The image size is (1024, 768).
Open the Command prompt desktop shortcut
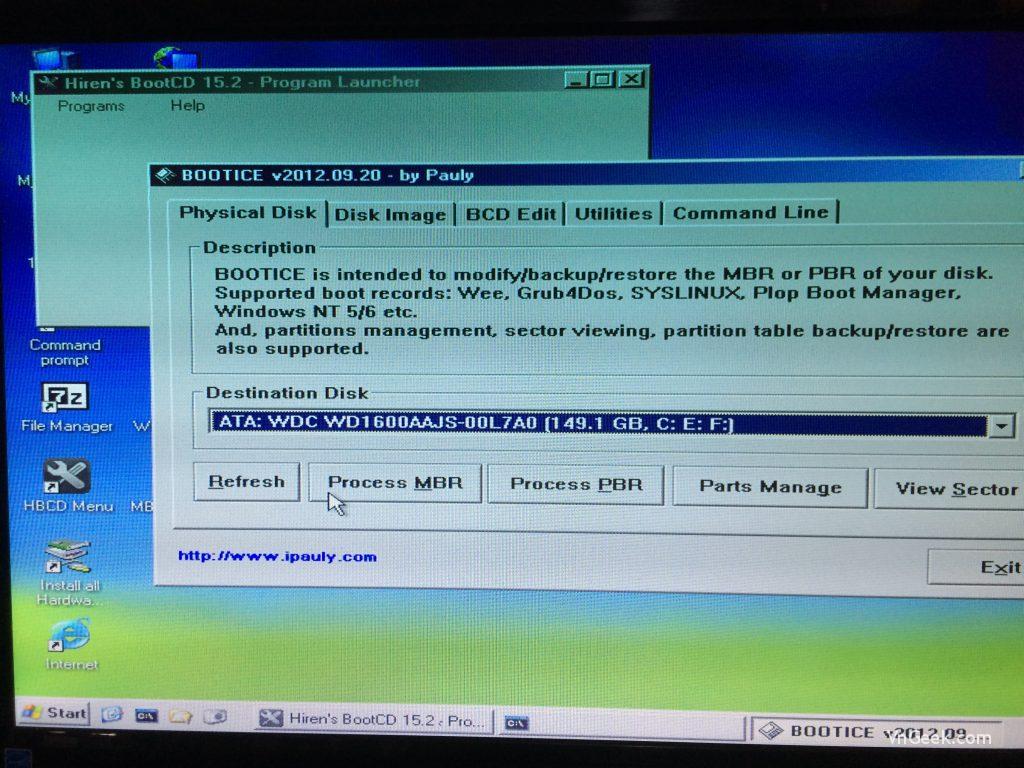[64, 351]
